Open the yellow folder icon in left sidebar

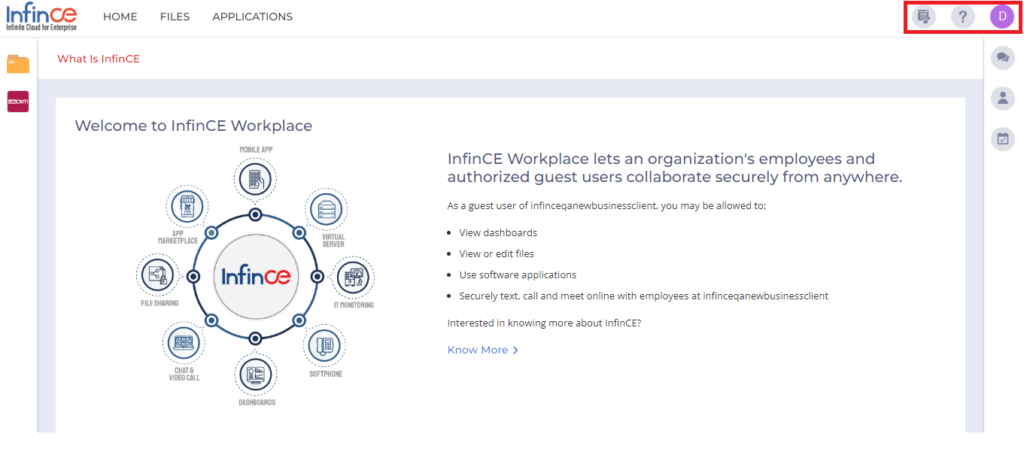18,64
